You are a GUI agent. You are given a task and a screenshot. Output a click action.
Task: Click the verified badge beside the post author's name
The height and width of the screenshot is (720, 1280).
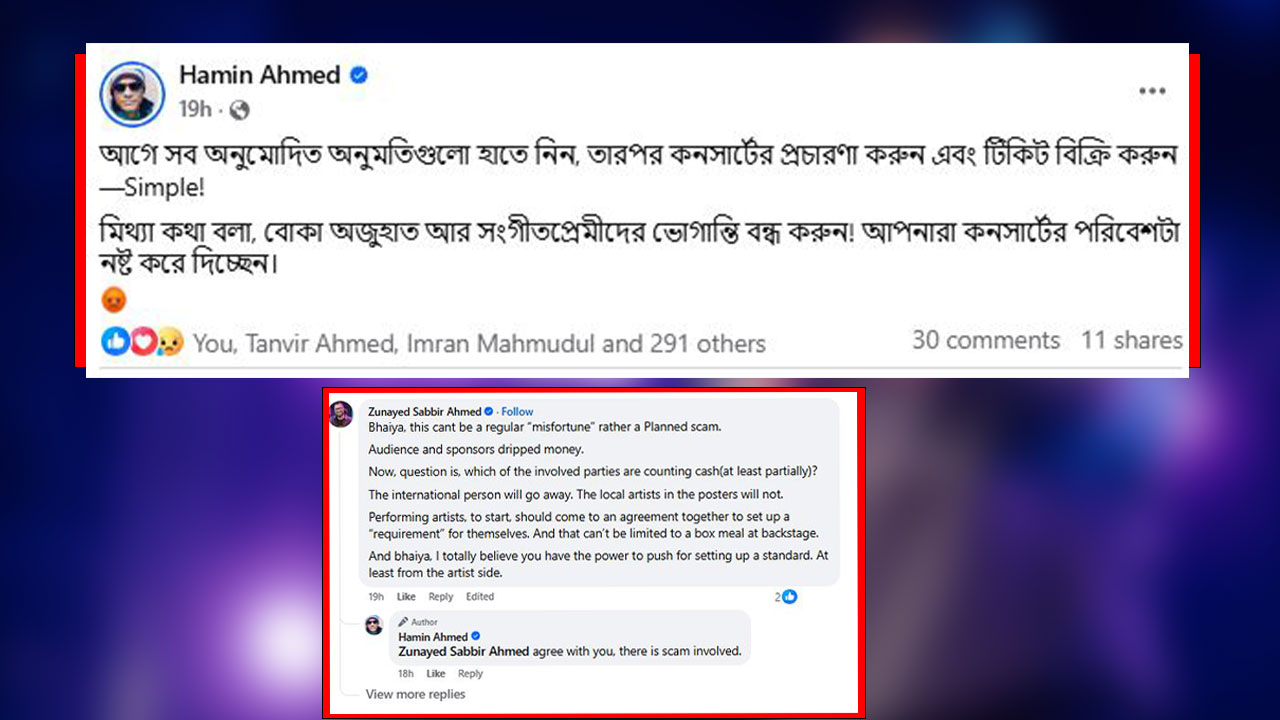pyautogui.click(x=358, y=75)
